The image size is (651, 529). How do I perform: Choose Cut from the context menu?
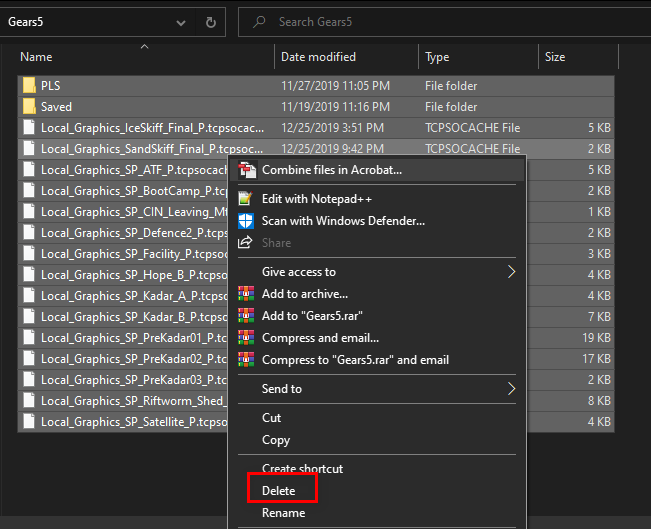point(272,418)
